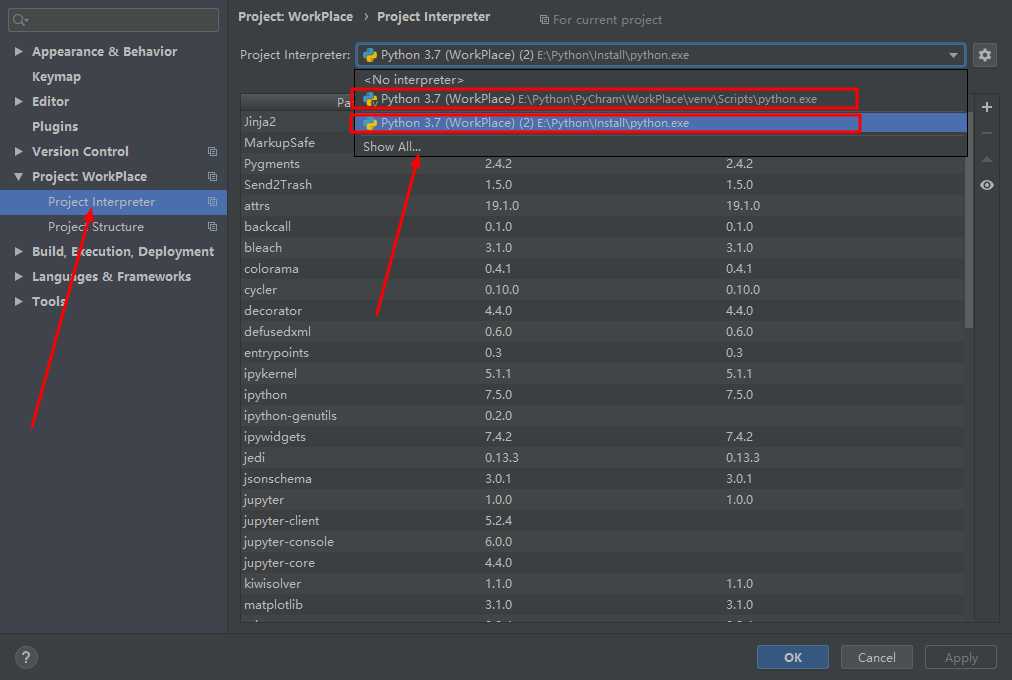Expand Build, Execution, Deployment section
This screenshot has width=1012, height=680.
click(x=18, y=252)
